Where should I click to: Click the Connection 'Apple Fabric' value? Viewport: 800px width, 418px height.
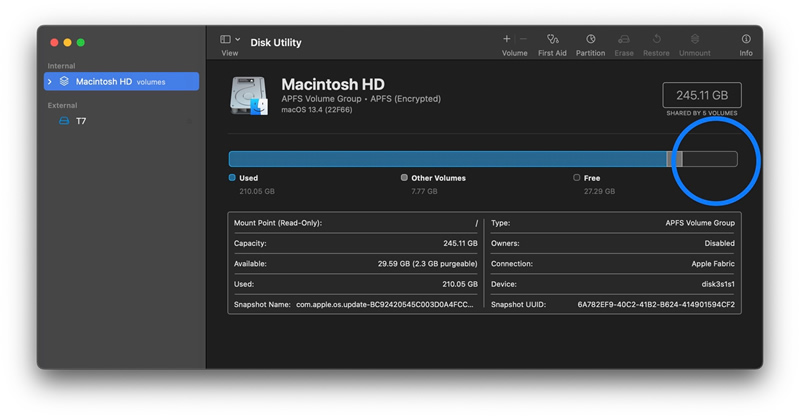pos(713,264)
